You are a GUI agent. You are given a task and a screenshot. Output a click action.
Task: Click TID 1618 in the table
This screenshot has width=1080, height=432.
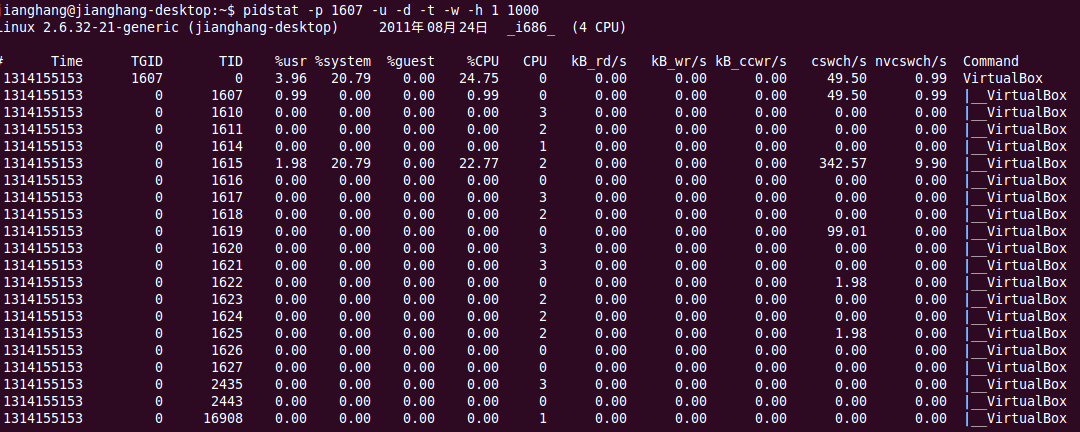227,214
